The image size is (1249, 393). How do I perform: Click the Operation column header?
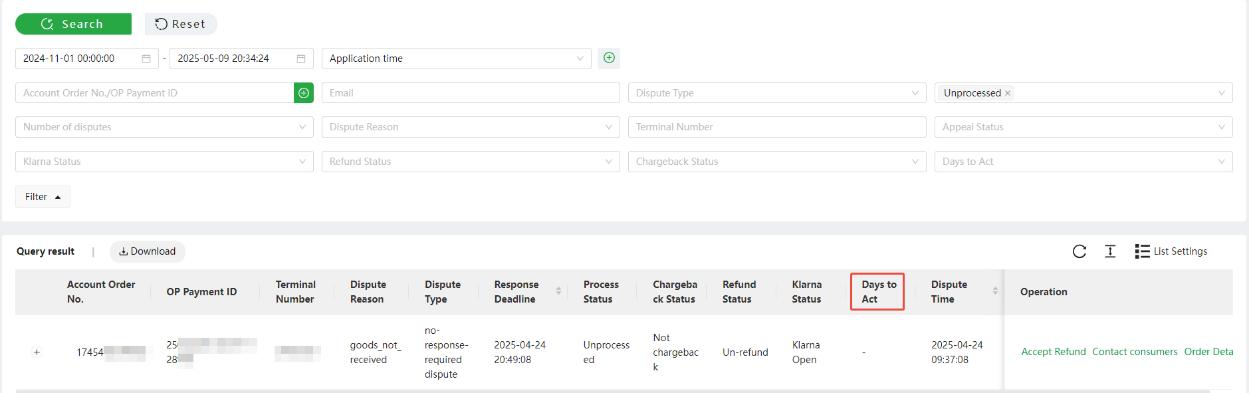(x=1044, y=291)
